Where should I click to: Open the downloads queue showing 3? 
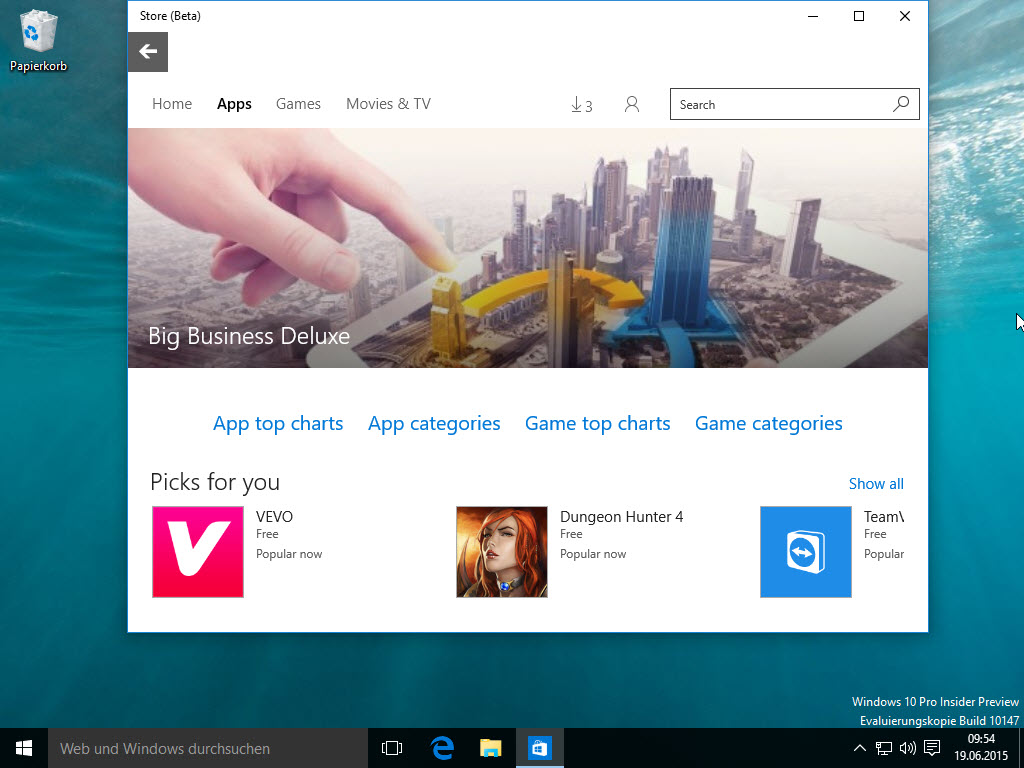pos(581,104)
